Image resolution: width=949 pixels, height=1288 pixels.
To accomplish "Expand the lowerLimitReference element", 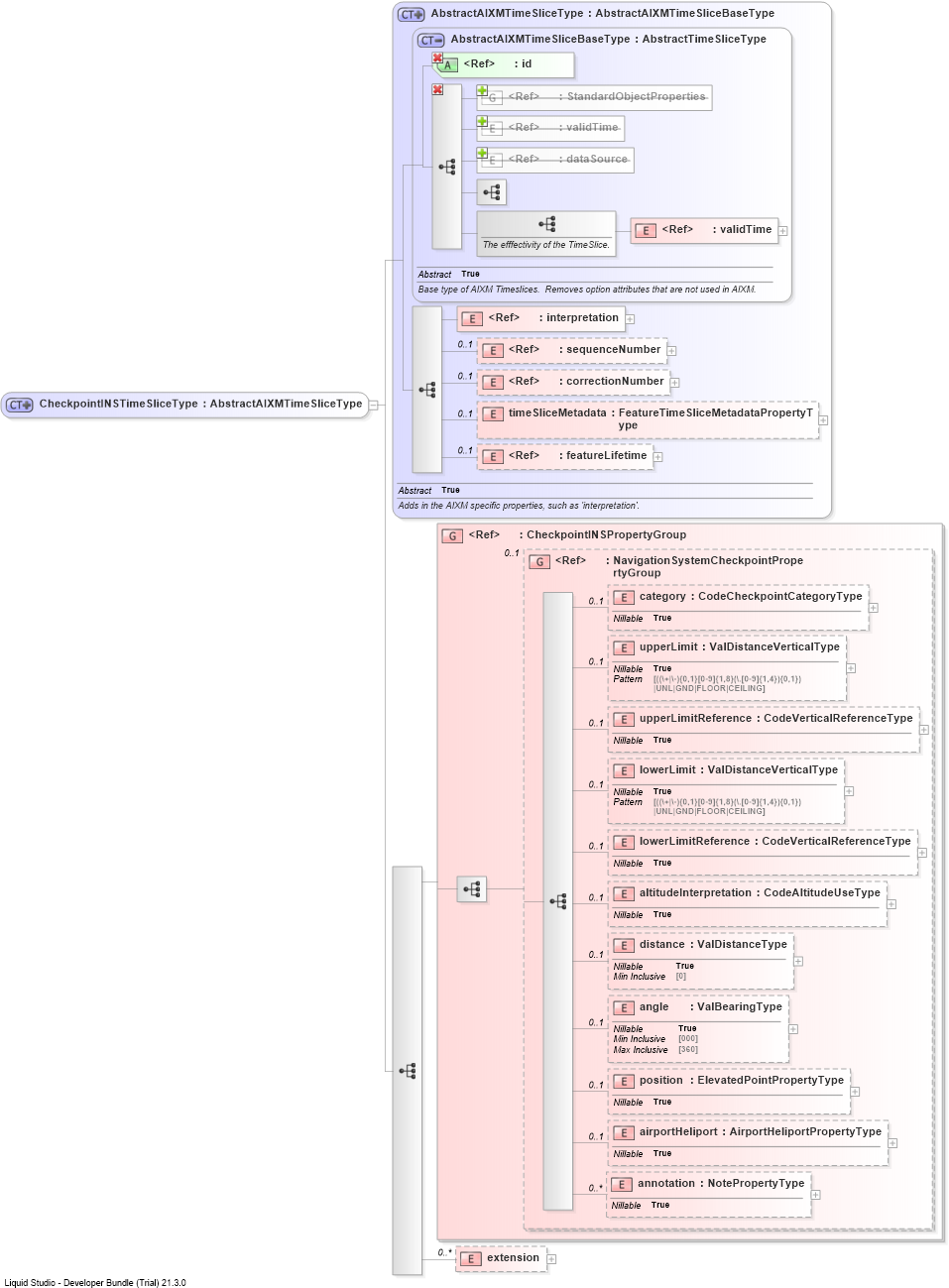I will [922, 853].
